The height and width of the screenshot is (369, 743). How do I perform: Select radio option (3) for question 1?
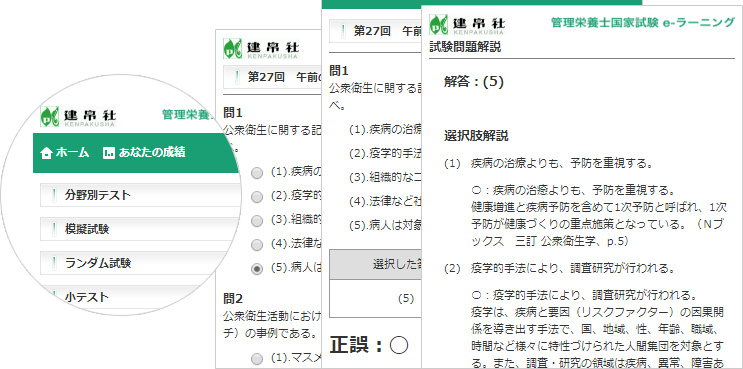point(257,221)
